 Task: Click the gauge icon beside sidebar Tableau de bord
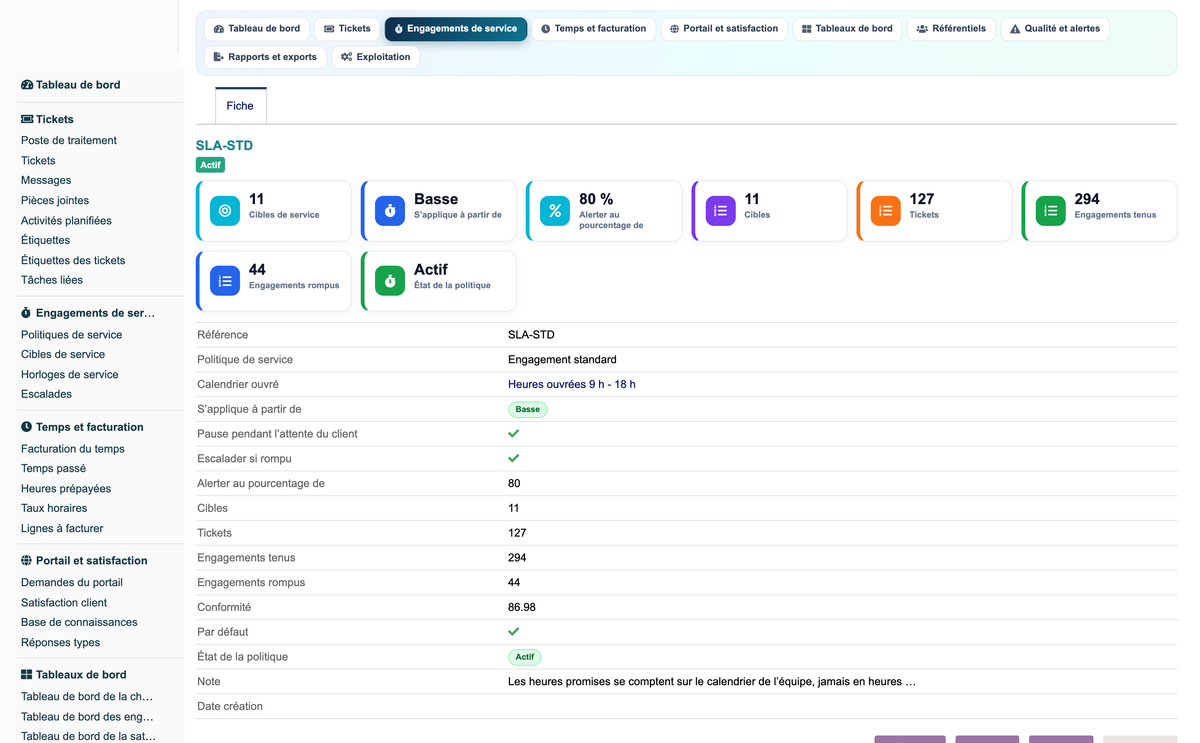coord(27,85)
